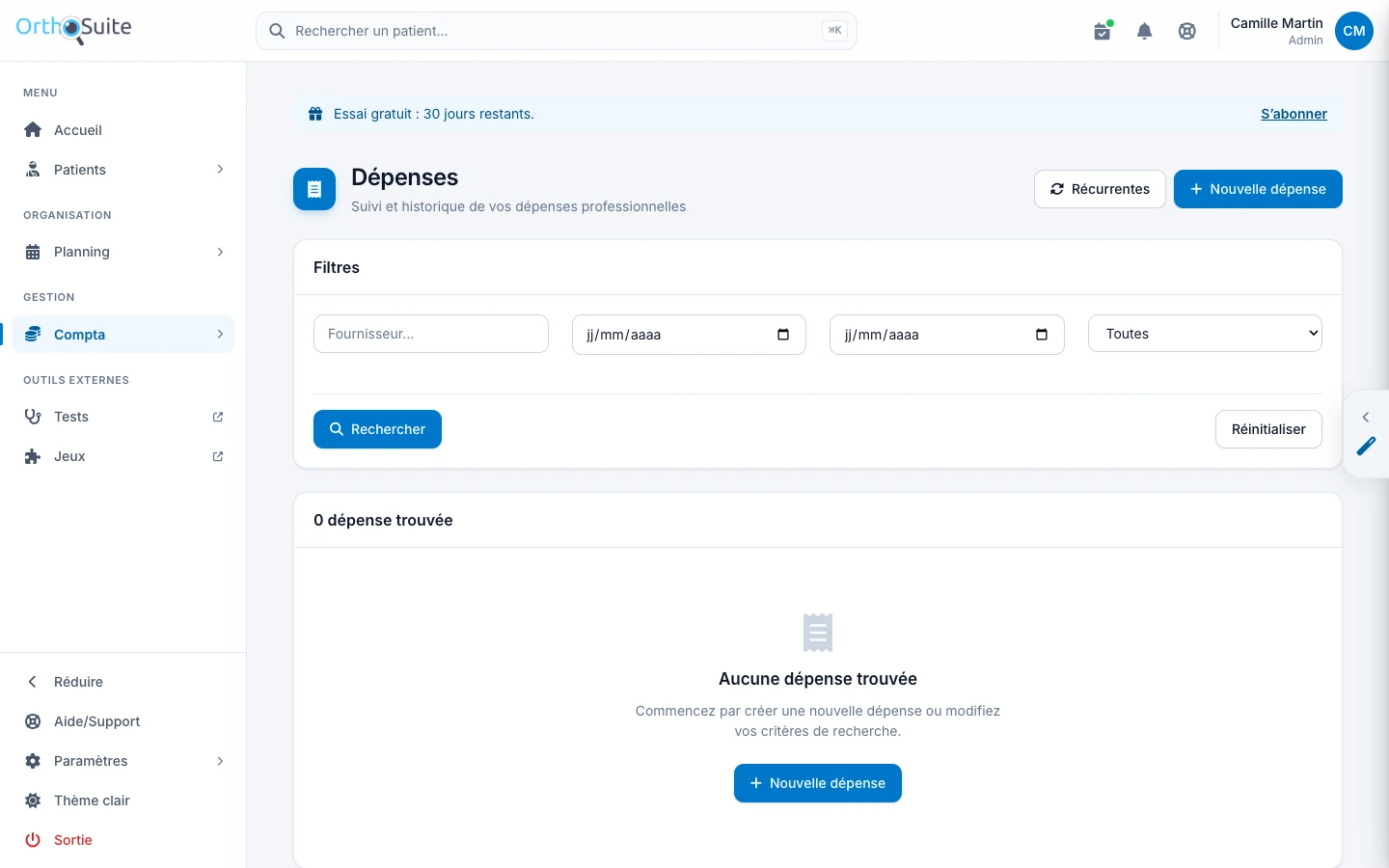The height and width of the screenshot is (868, 1389).
Task: Click the Dépenses receipt icon
Action: (314, 189)
